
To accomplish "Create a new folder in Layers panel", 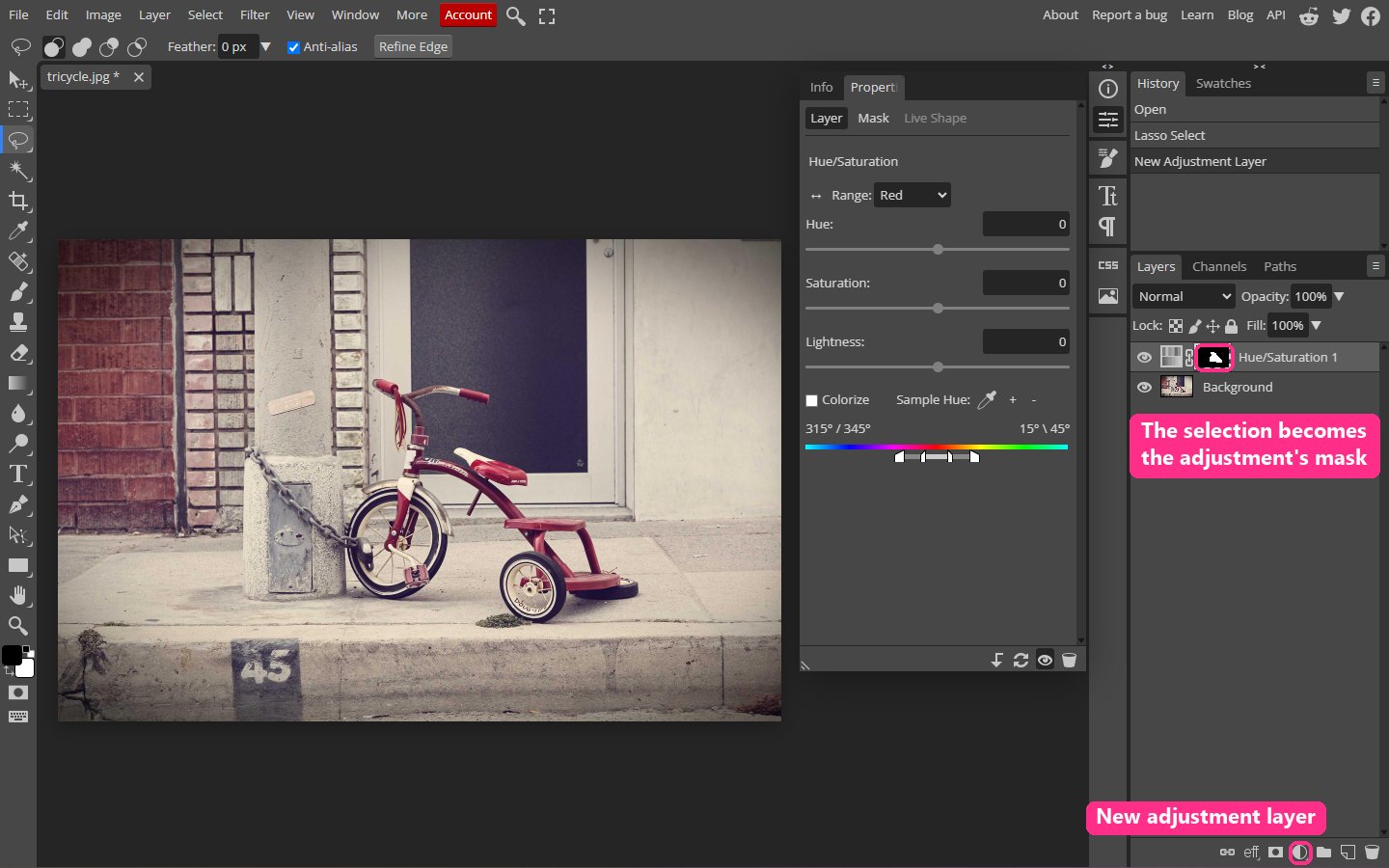I will click(1324, 853).
